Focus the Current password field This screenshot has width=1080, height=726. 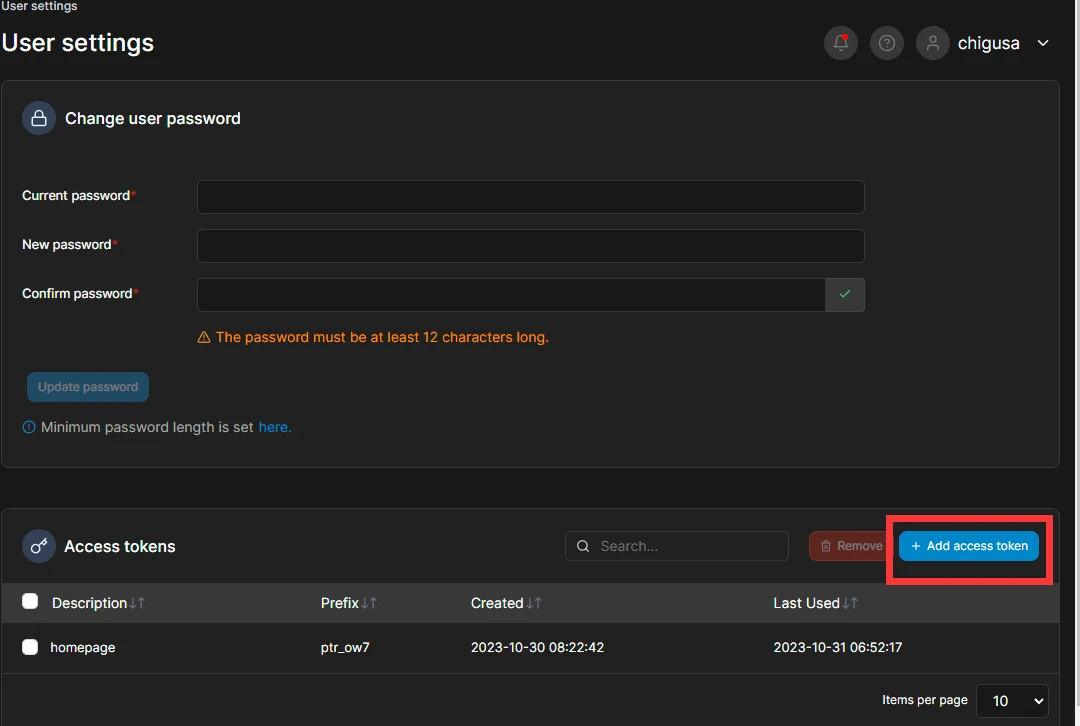(530, 197)
